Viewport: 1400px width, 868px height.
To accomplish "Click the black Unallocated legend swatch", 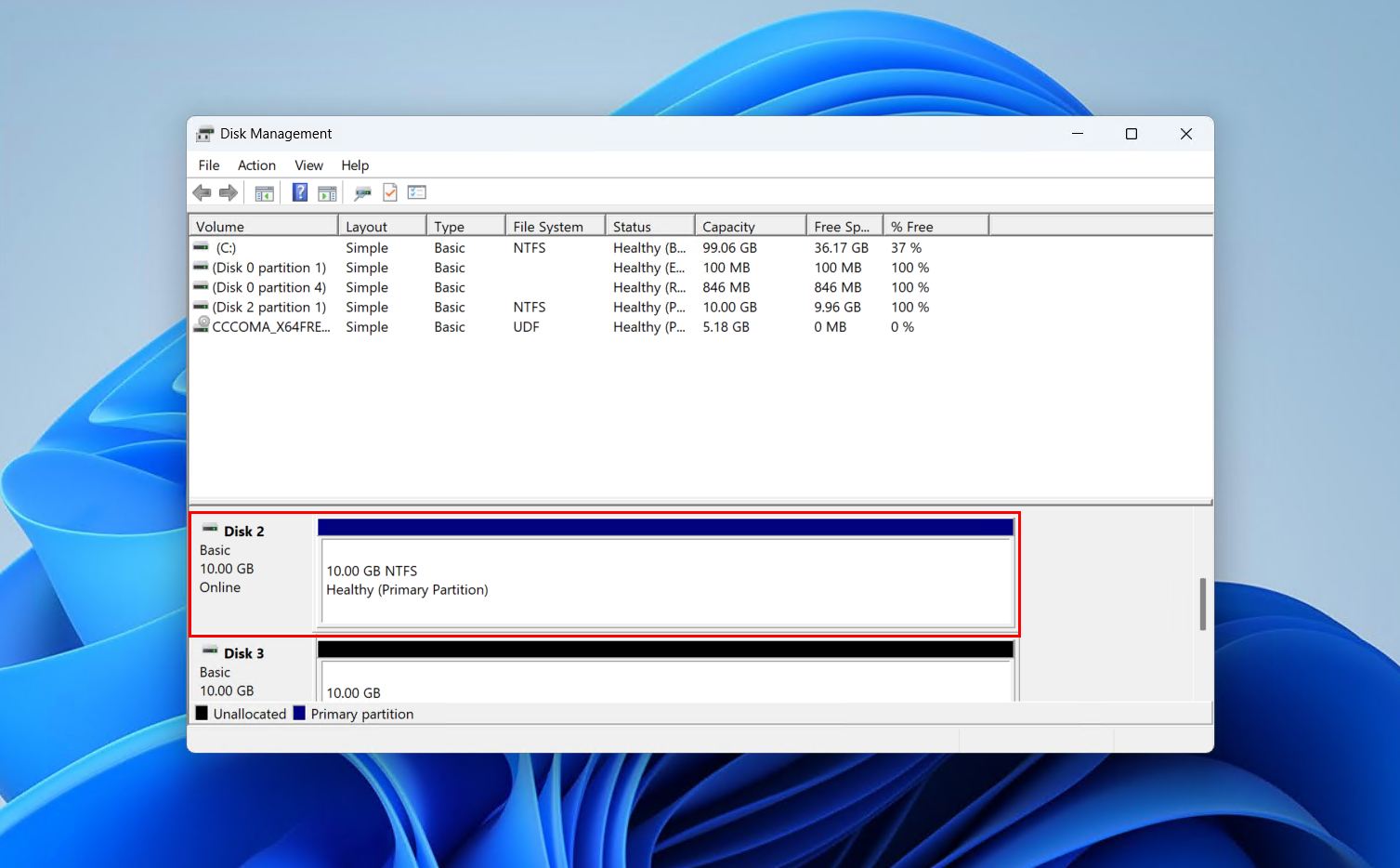I will (202, 713).
